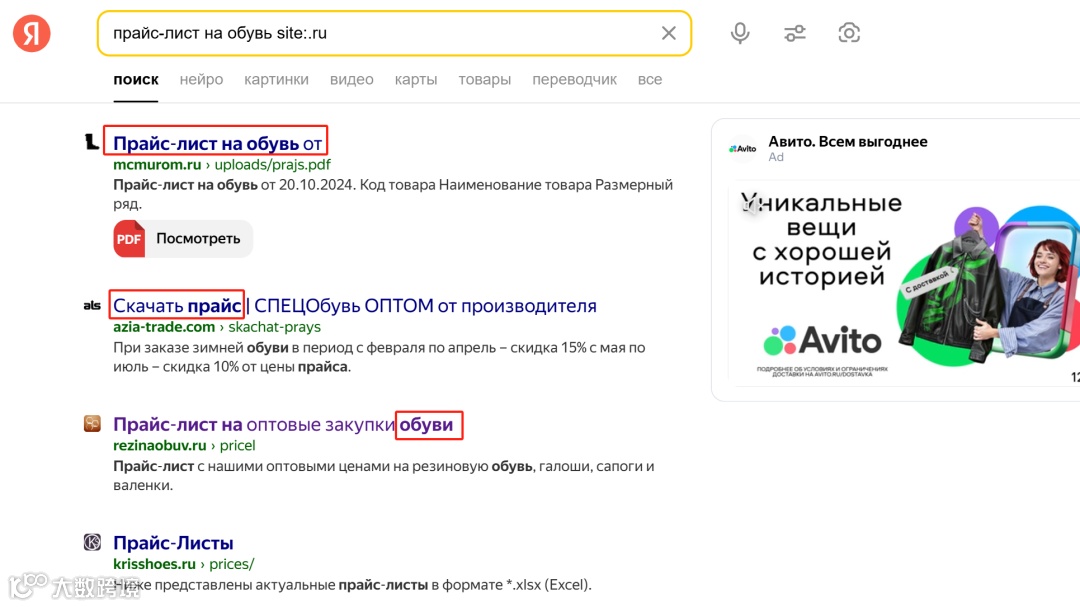Switch to the картинки tab
Viewport: 1080px width, 607px height.
(x=276, y=80)
